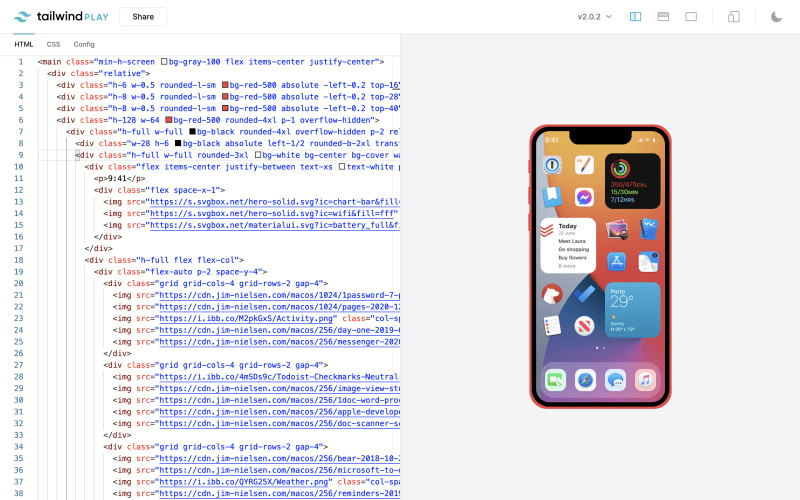Tap the Pages app icon in preview

pos(584,165)
